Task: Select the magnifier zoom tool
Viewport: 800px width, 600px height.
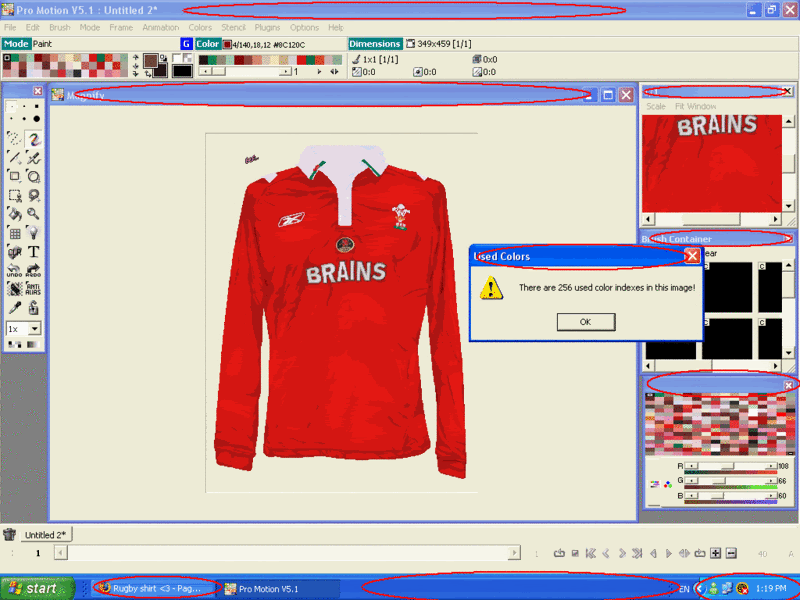Action: [33, 214]
